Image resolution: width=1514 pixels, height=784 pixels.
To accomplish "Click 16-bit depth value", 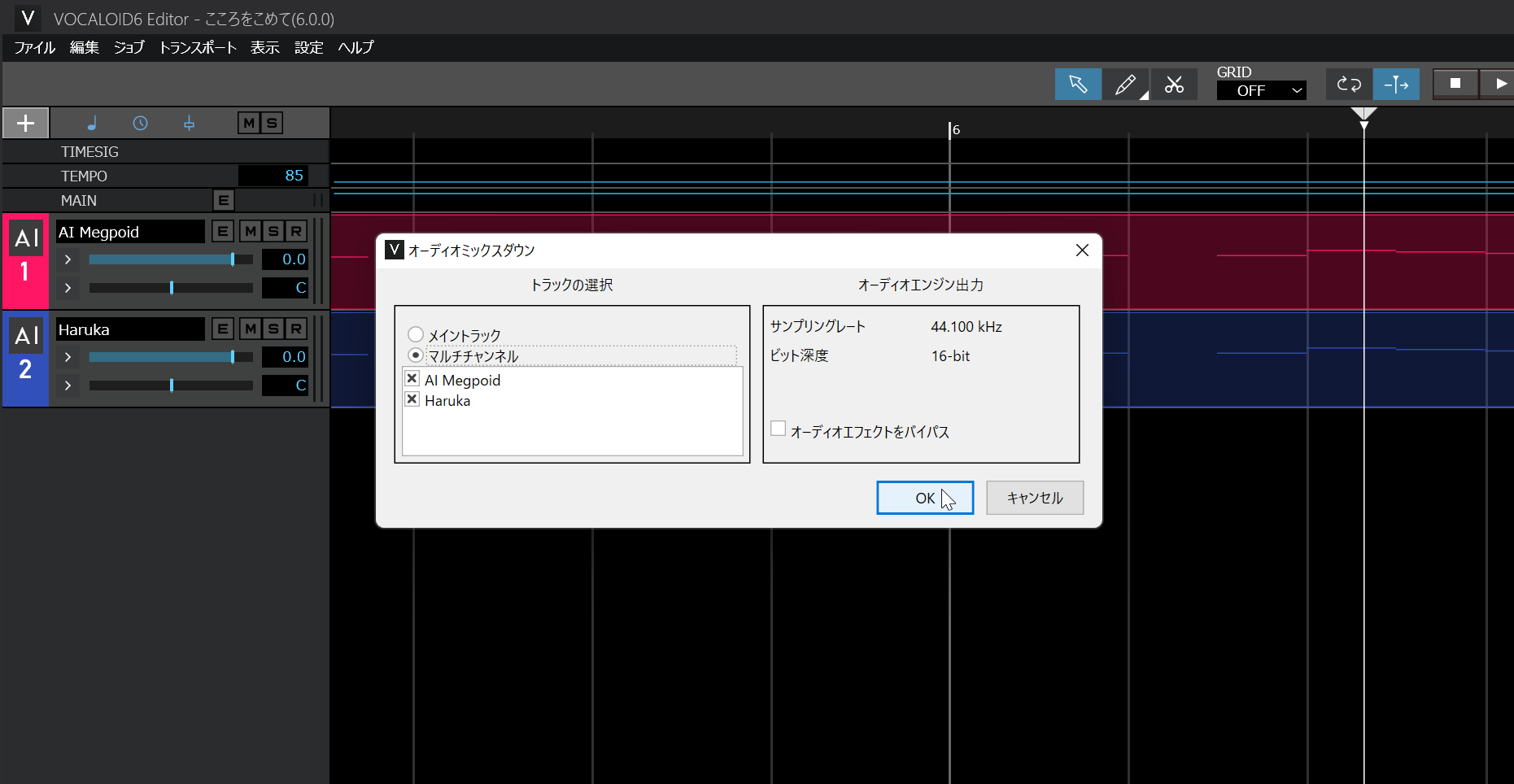I will pos(950,355).
